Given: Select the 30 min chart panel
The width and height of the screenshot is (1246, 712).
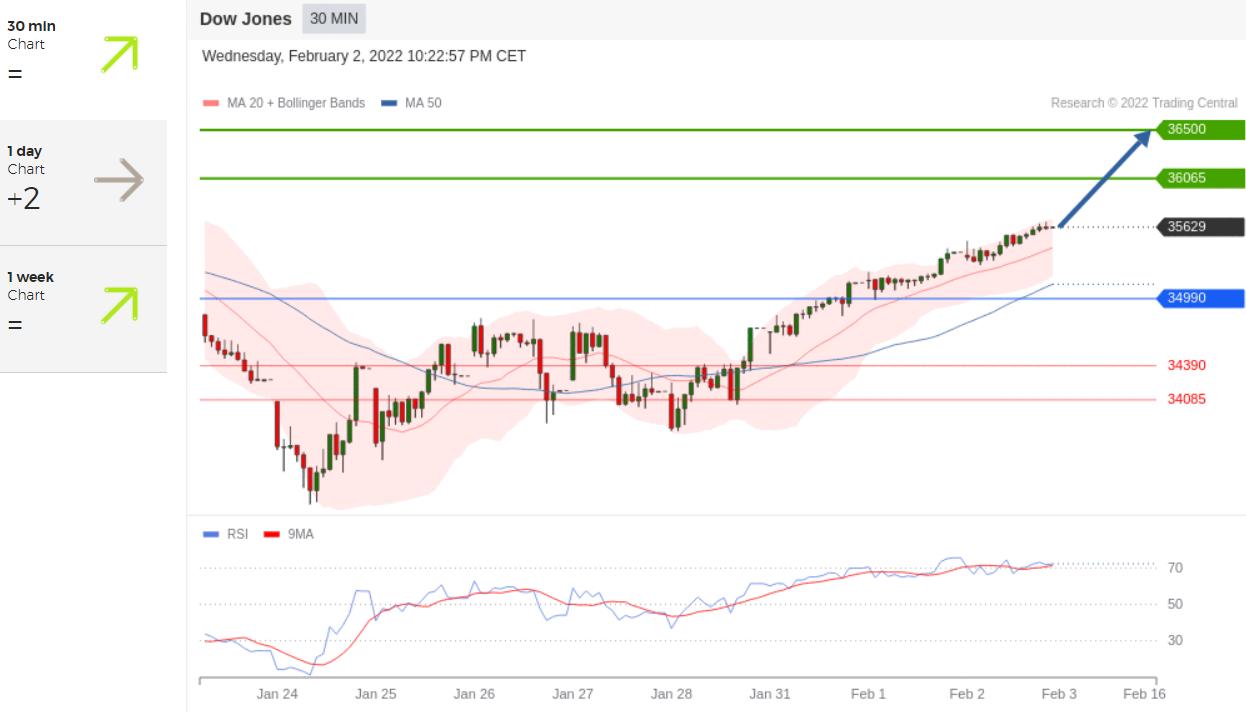Looking at the screenshot, I should (x=83, y=60).
